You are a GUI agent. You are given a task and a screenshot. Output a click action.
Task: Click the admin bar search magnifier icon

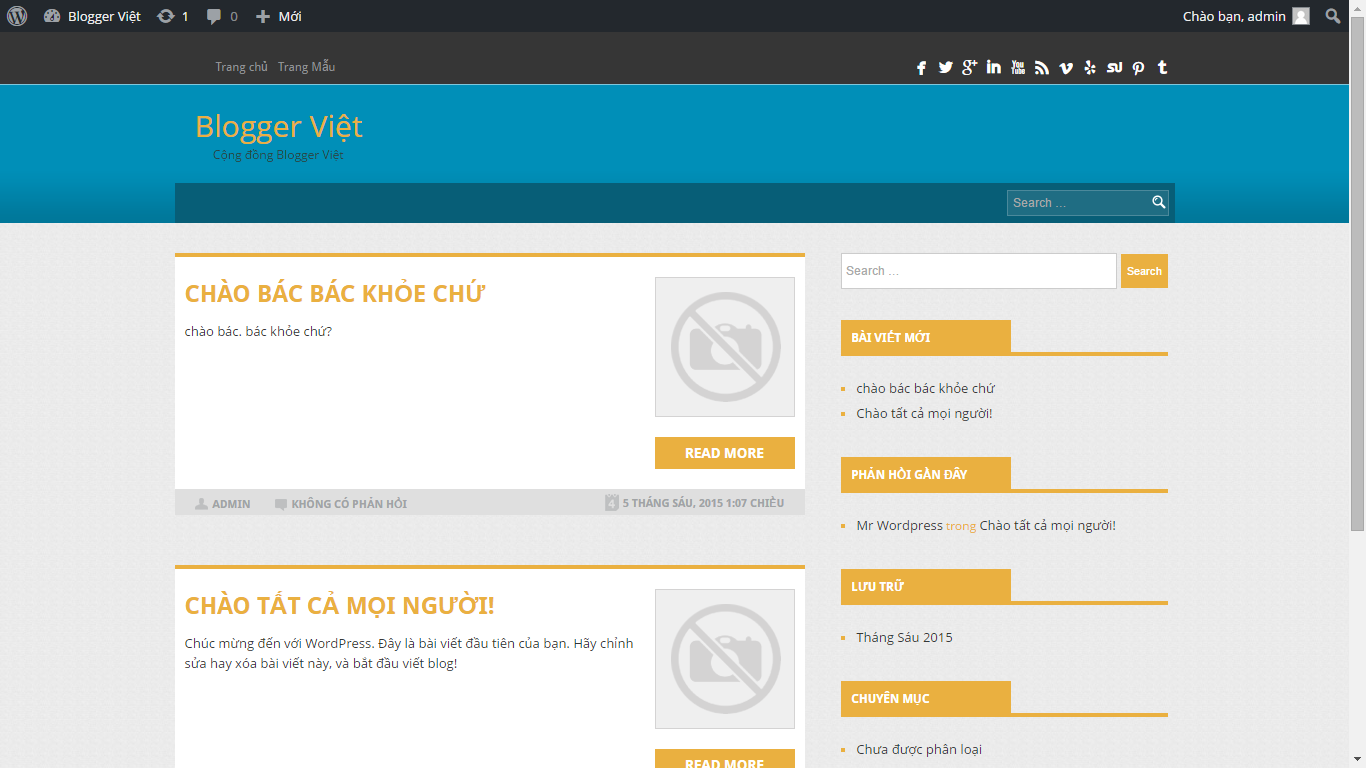(1333, 16)
